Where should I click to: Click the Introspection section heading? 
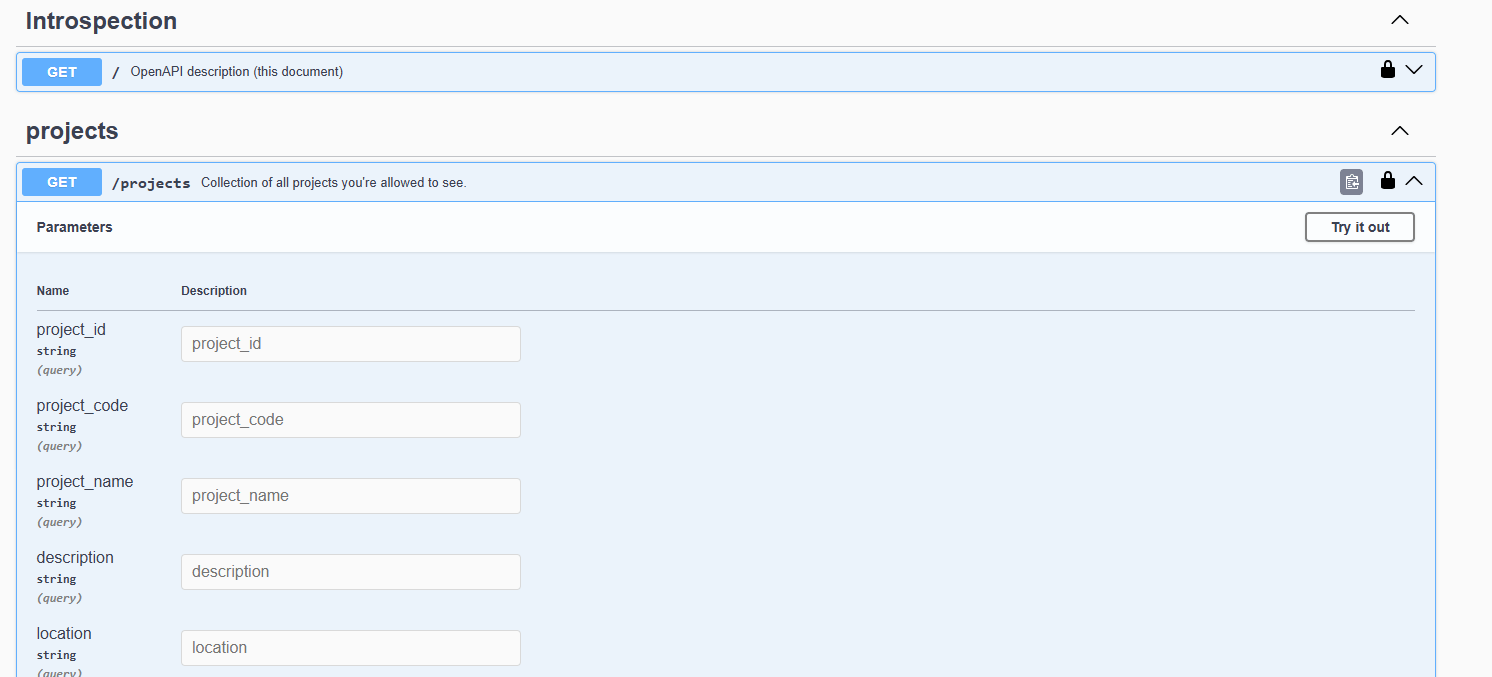101,21
